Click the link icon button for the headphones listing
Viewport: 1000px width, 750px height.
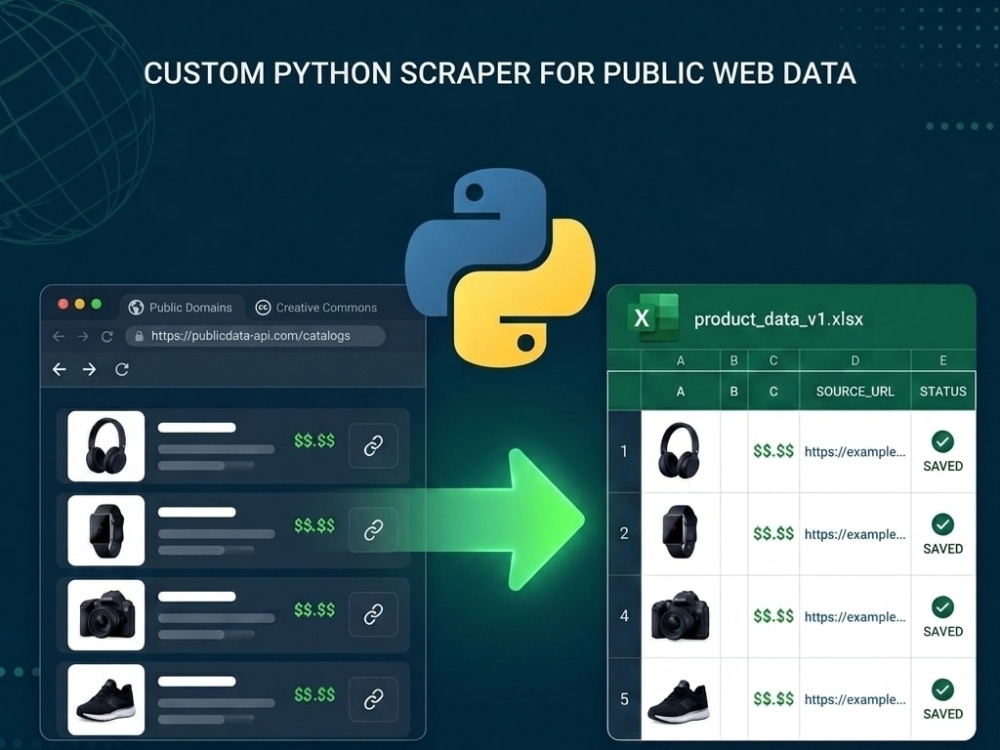tap(373, 445)
